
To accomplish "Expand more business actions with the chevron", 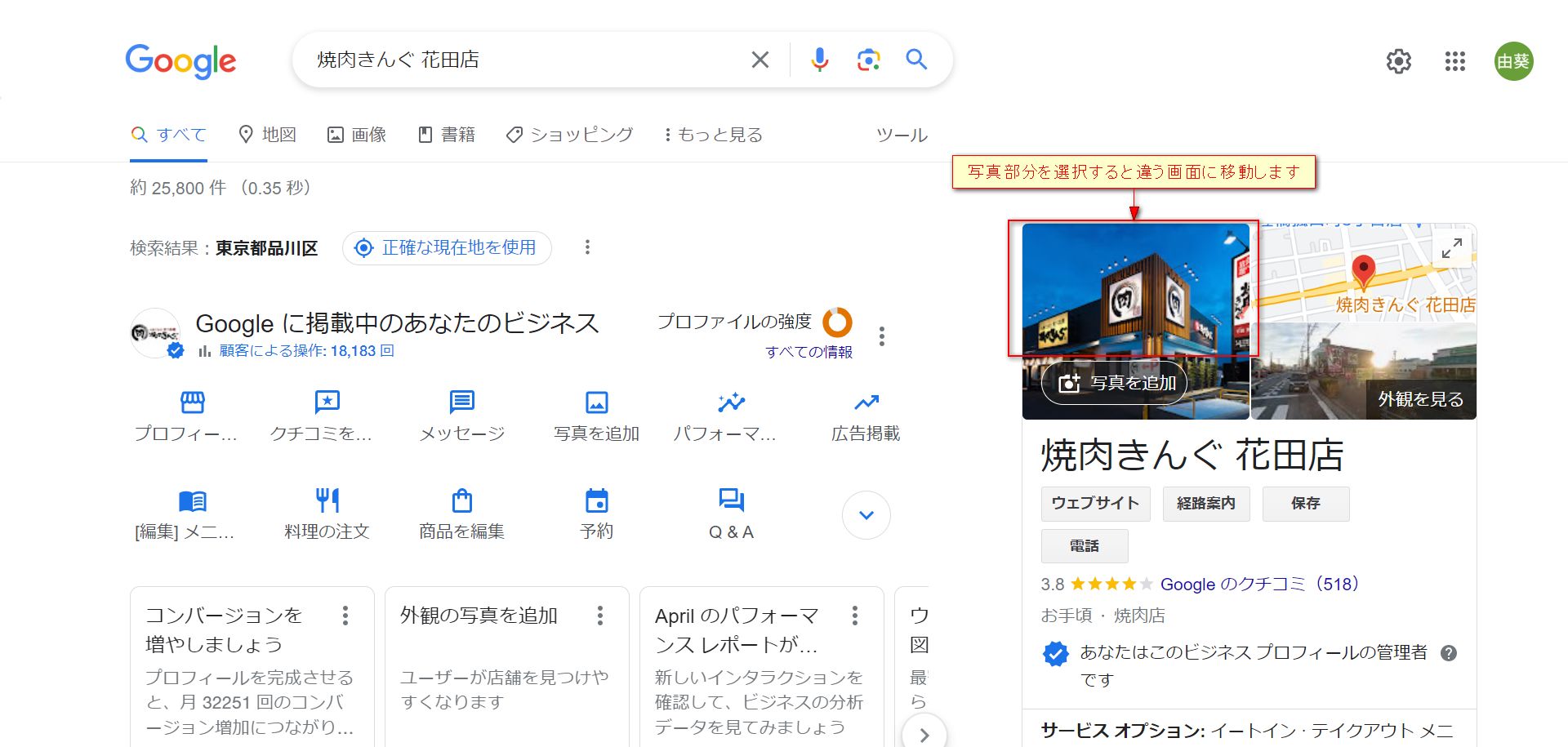I will [866, 515].
